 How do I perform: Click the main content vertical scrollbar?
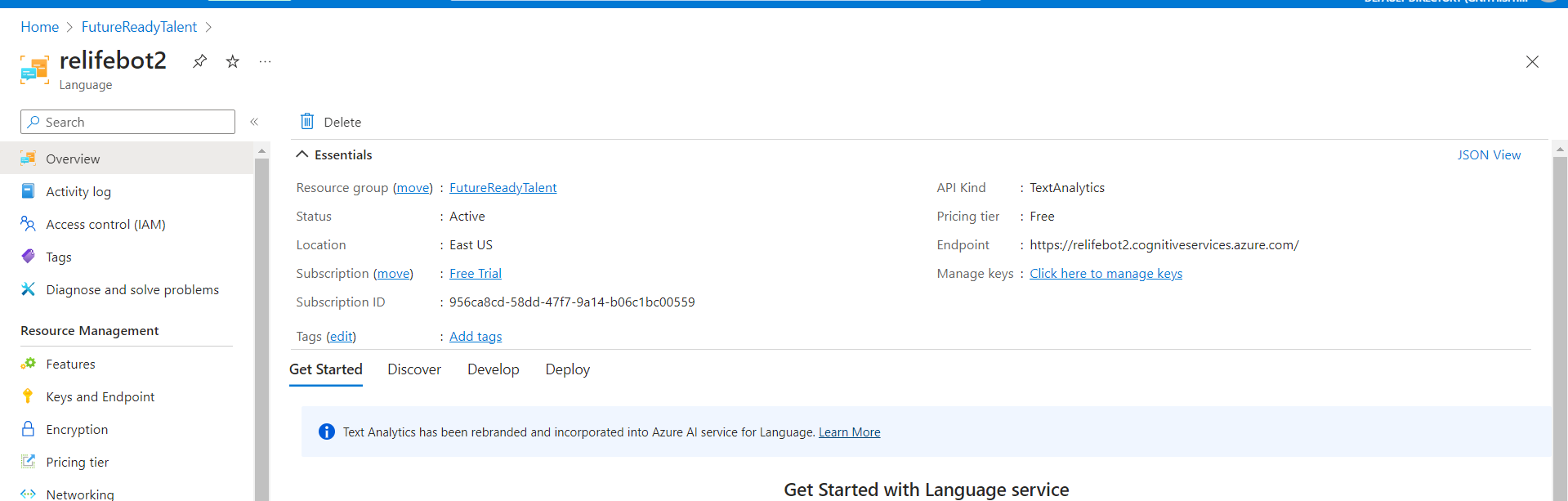(x=1560, y=327)
